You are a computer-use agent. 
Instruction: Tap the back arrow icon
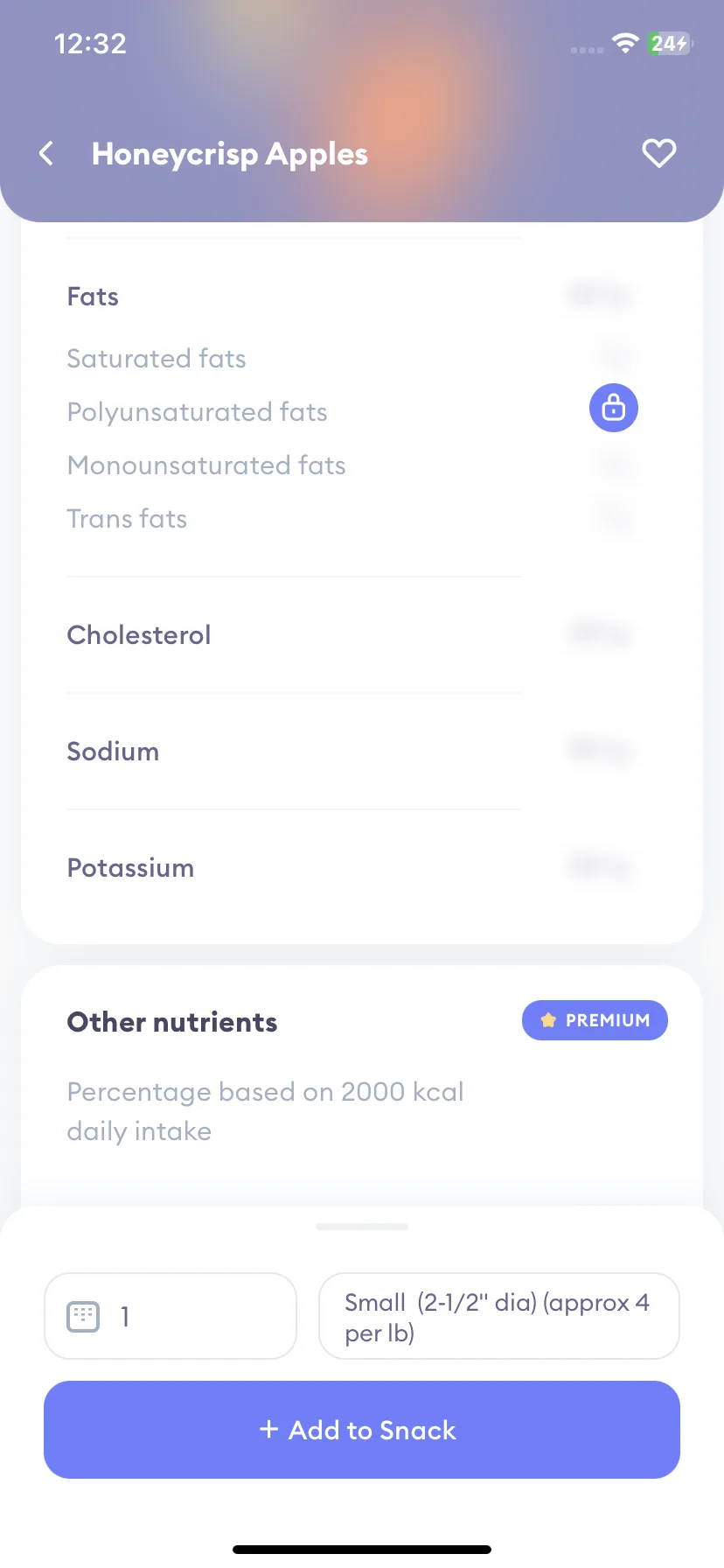tap(46, 154)
